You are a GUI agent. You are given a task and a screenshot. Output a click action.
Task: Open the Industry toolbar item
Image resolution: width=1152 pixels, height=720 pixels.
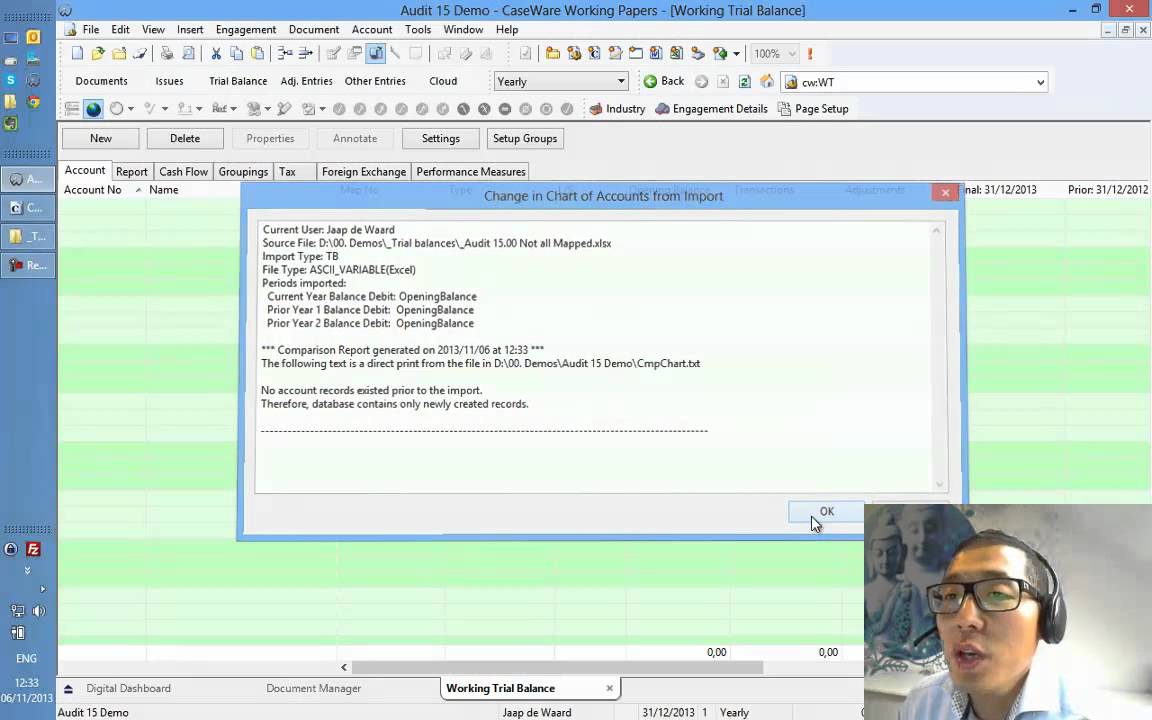(617, 109)
